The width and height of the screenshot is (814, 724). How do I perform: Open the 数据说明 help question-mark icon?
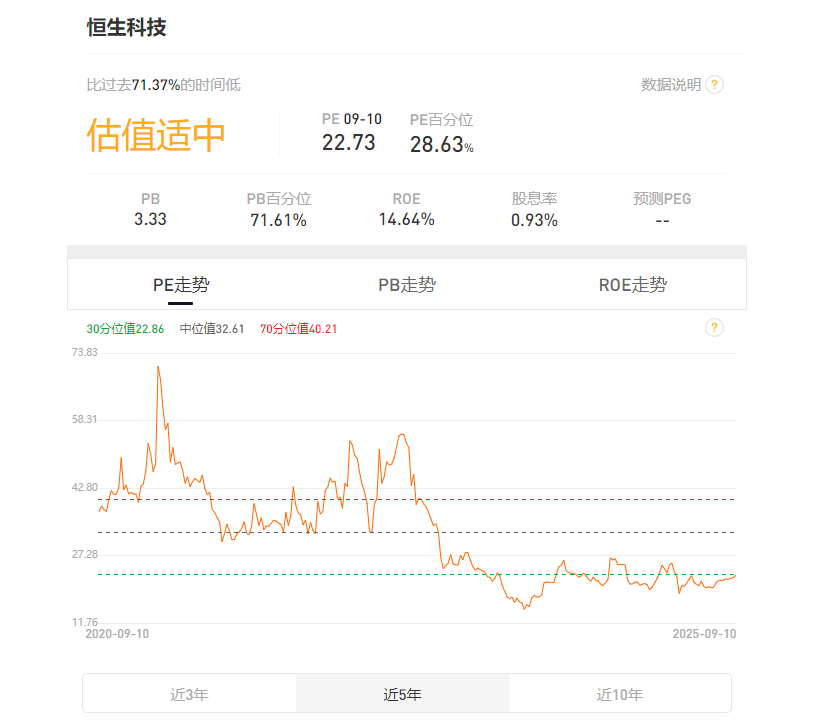point(714,84)
